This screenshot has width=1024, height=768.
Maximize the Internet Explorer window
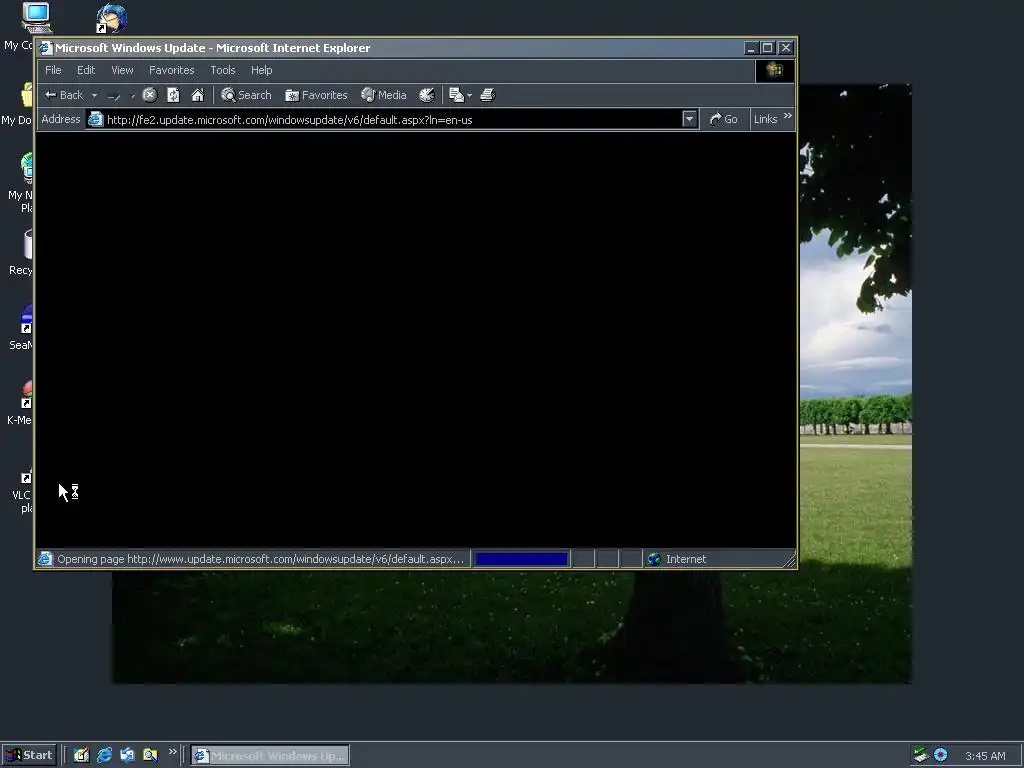[768, 48]
